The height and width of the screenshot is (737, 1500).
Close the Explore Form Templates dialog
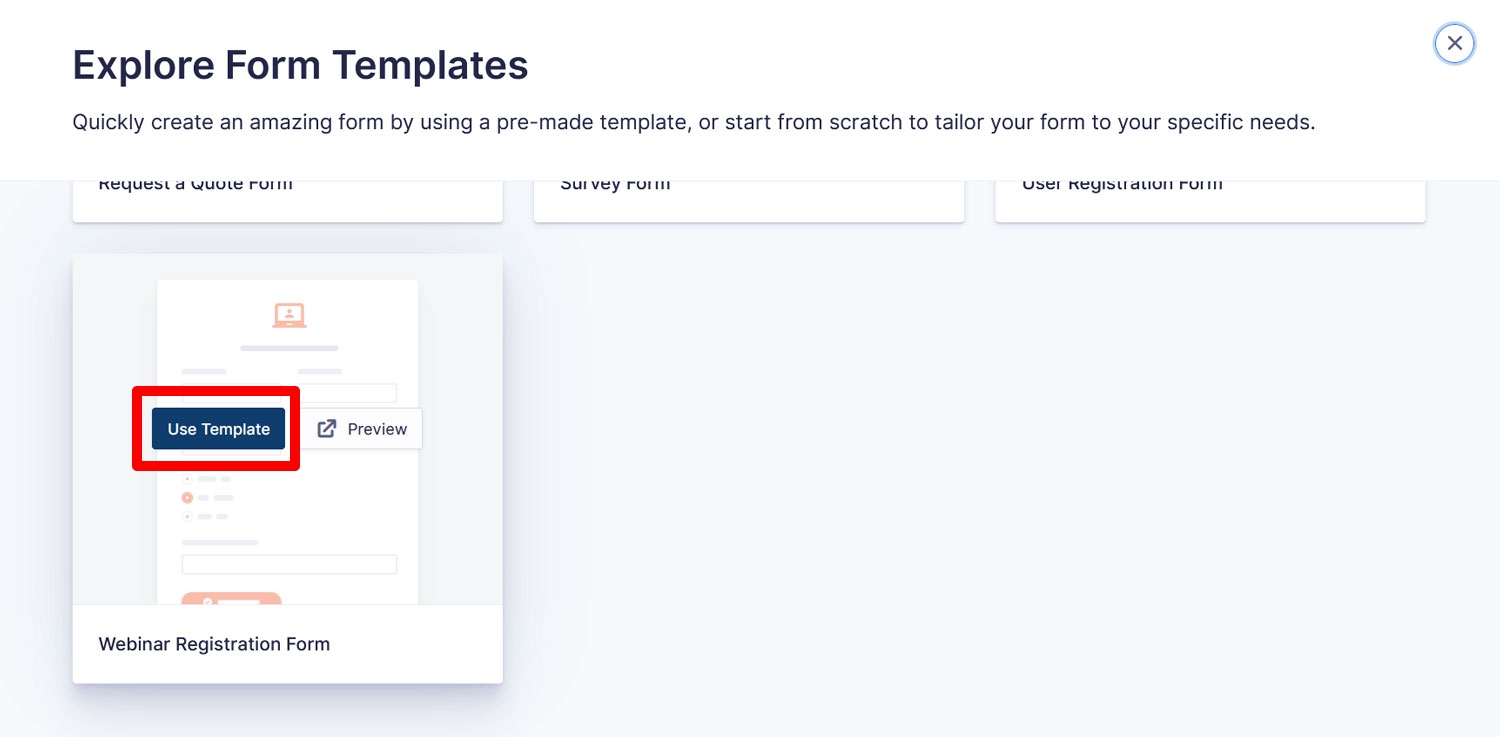click(1454, 43)
